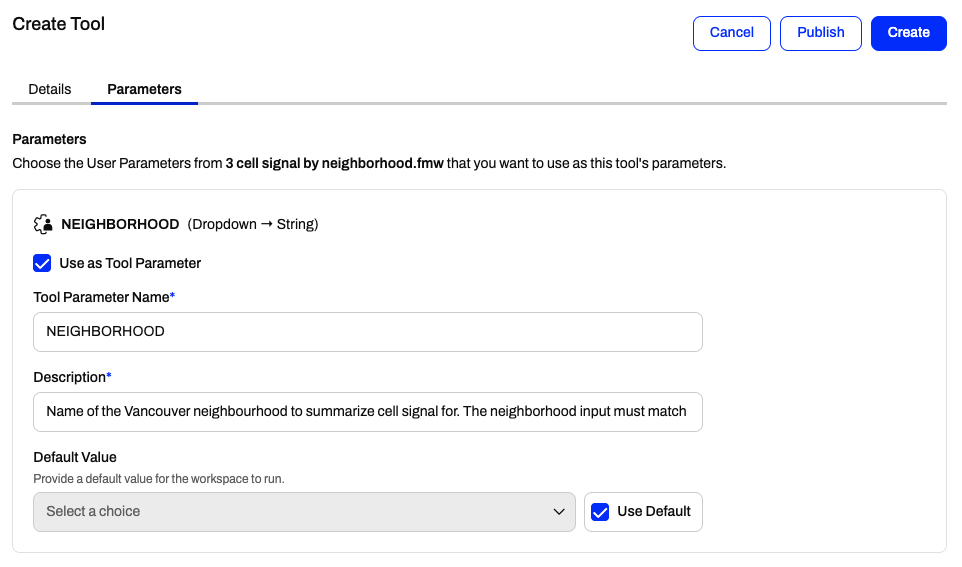Click into the Description text field
This screenshot has height=567, width=962.
367,412
